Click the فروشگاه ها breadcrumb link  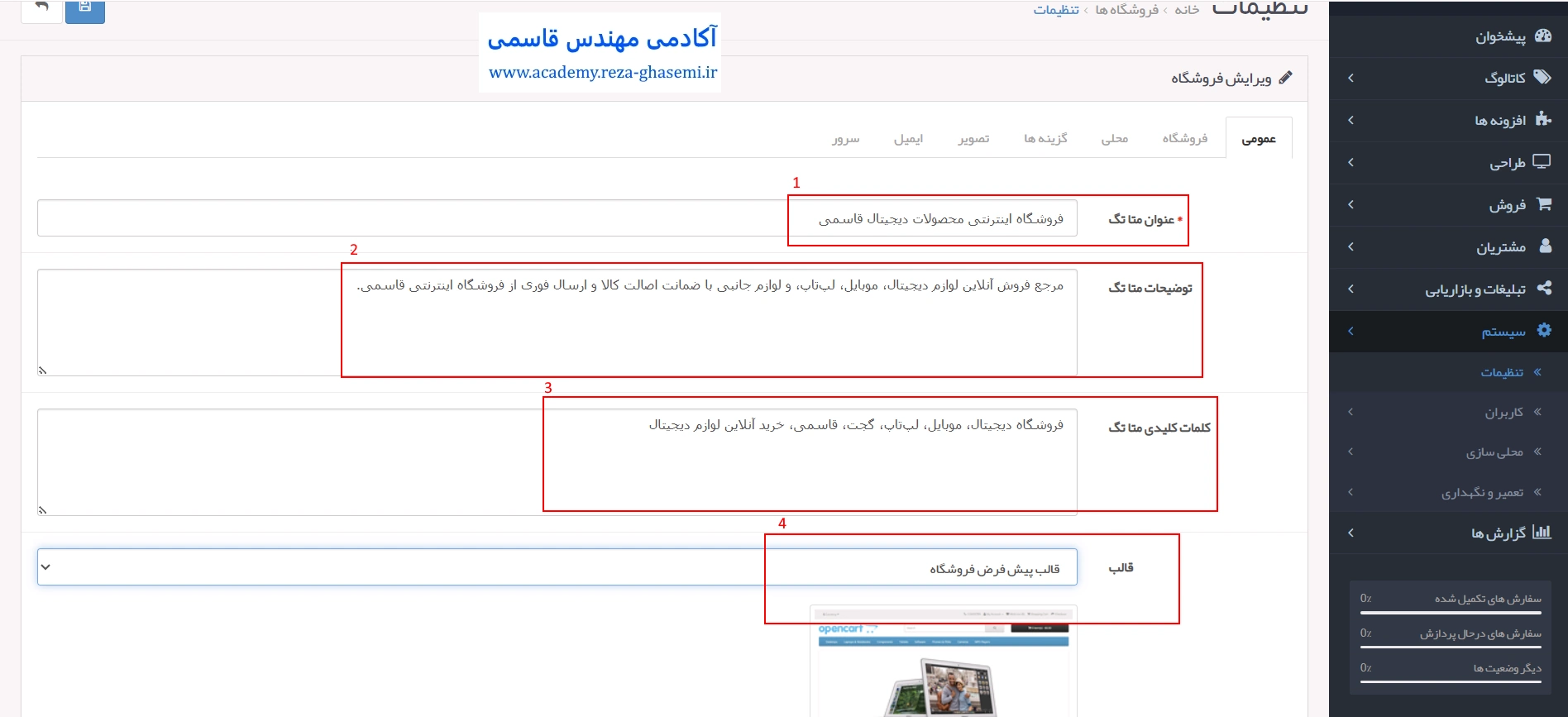[x=1127, y=9]
